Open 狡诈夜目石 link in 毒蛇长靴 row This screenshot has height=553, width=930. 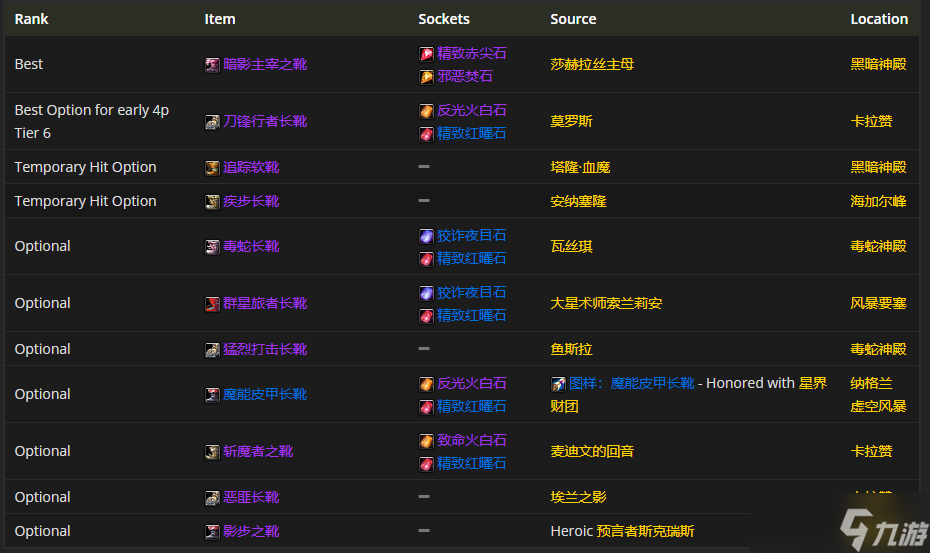pyautogui.click(x=472, y=235)
